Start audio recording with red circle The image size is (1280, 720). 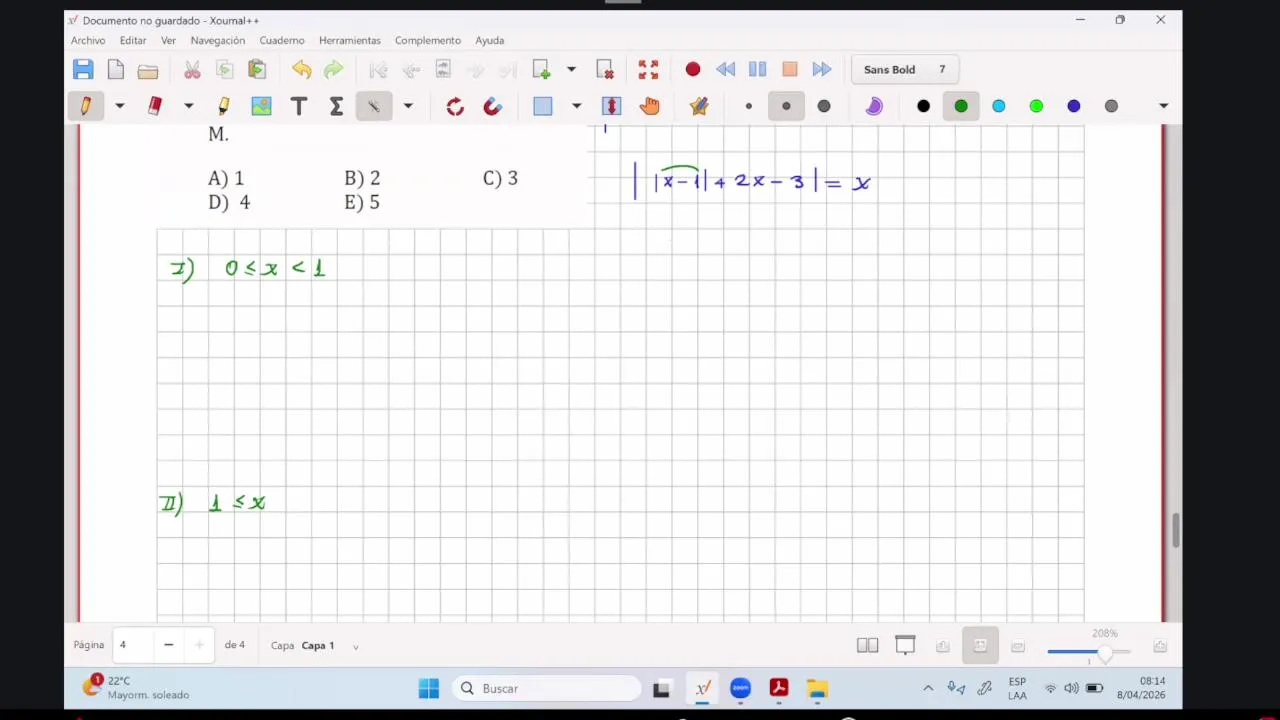click(x=693, y=69)
